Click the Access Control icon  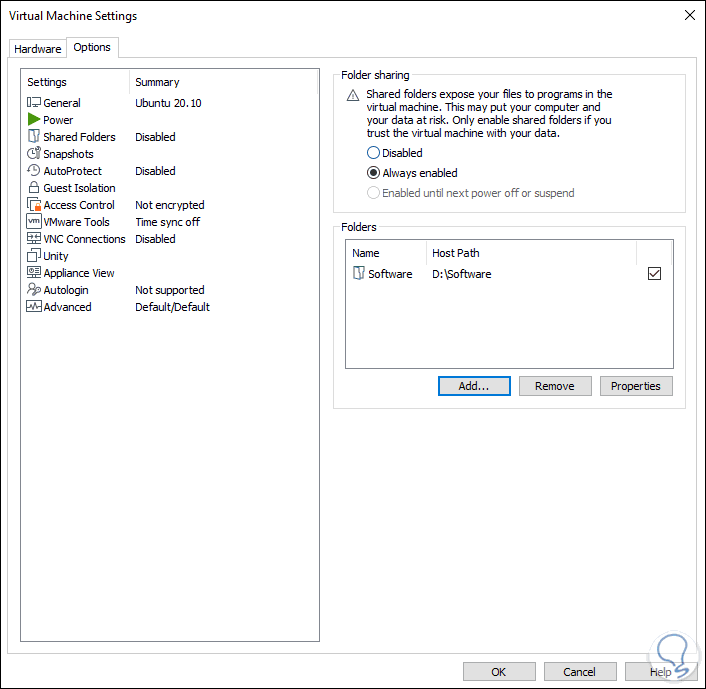click(34, 204)
